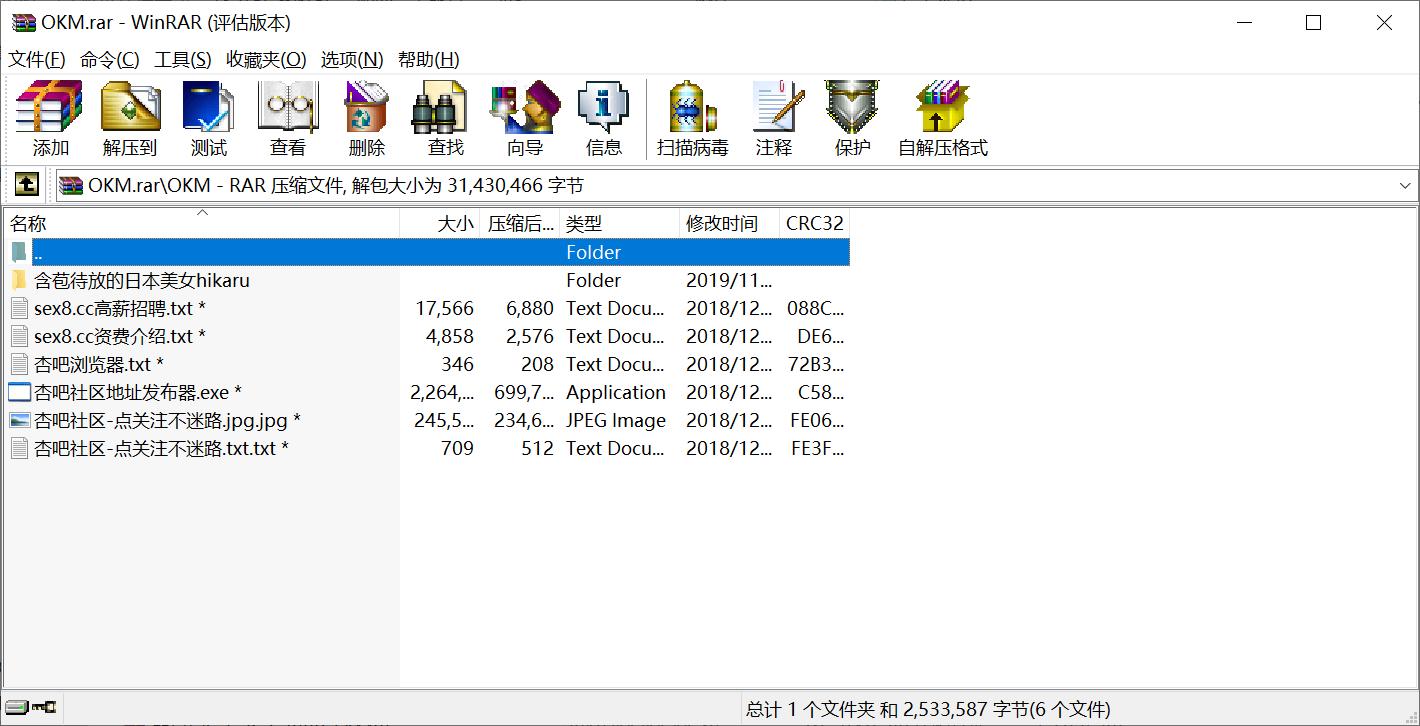The width and height of the screenshot is (1420, 726).
Task: Open the 选项(N) menu
Action: click(x=352, y=59)
